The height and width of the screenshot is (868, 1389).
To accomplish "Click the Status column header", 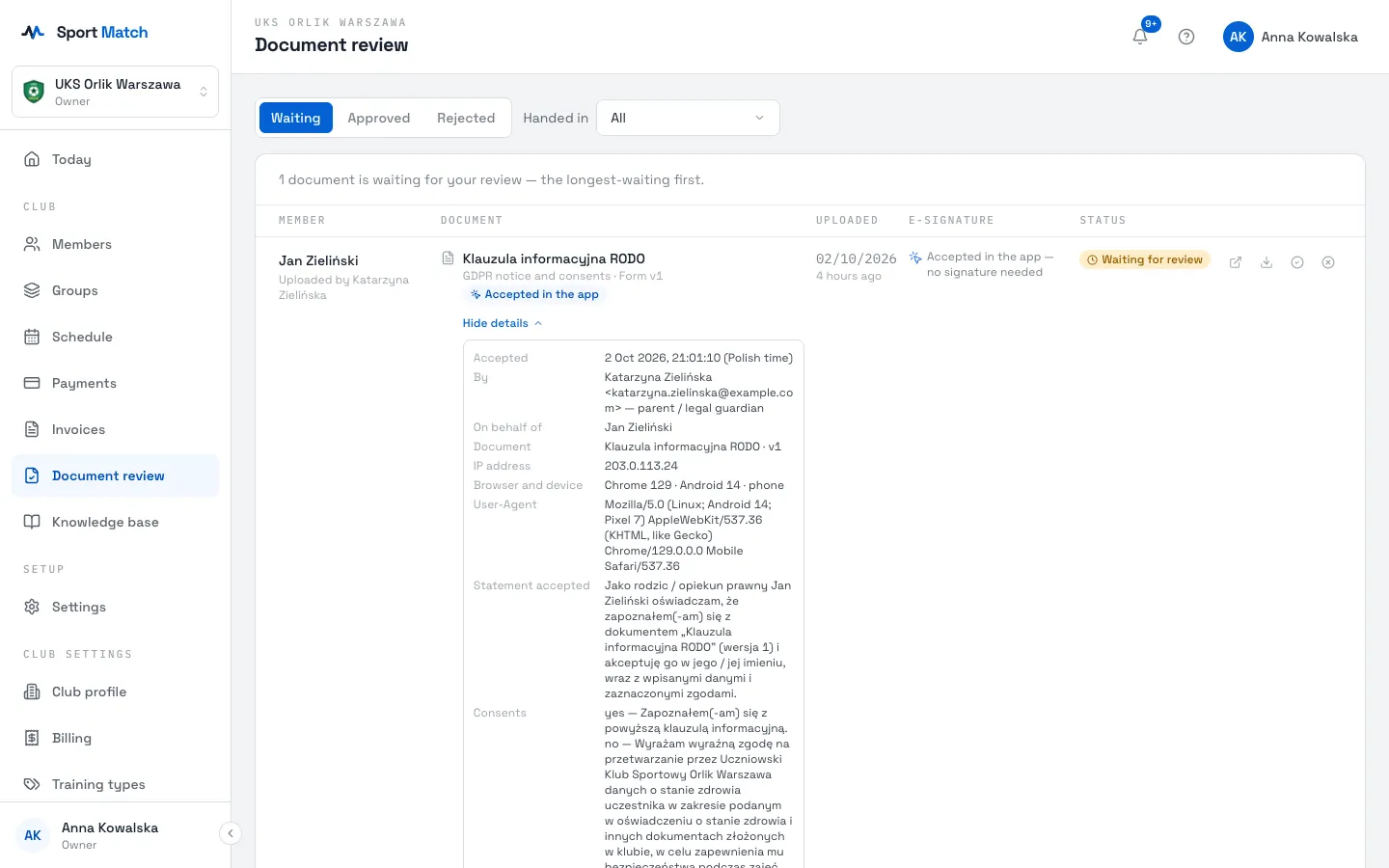I will point(1103,221).
